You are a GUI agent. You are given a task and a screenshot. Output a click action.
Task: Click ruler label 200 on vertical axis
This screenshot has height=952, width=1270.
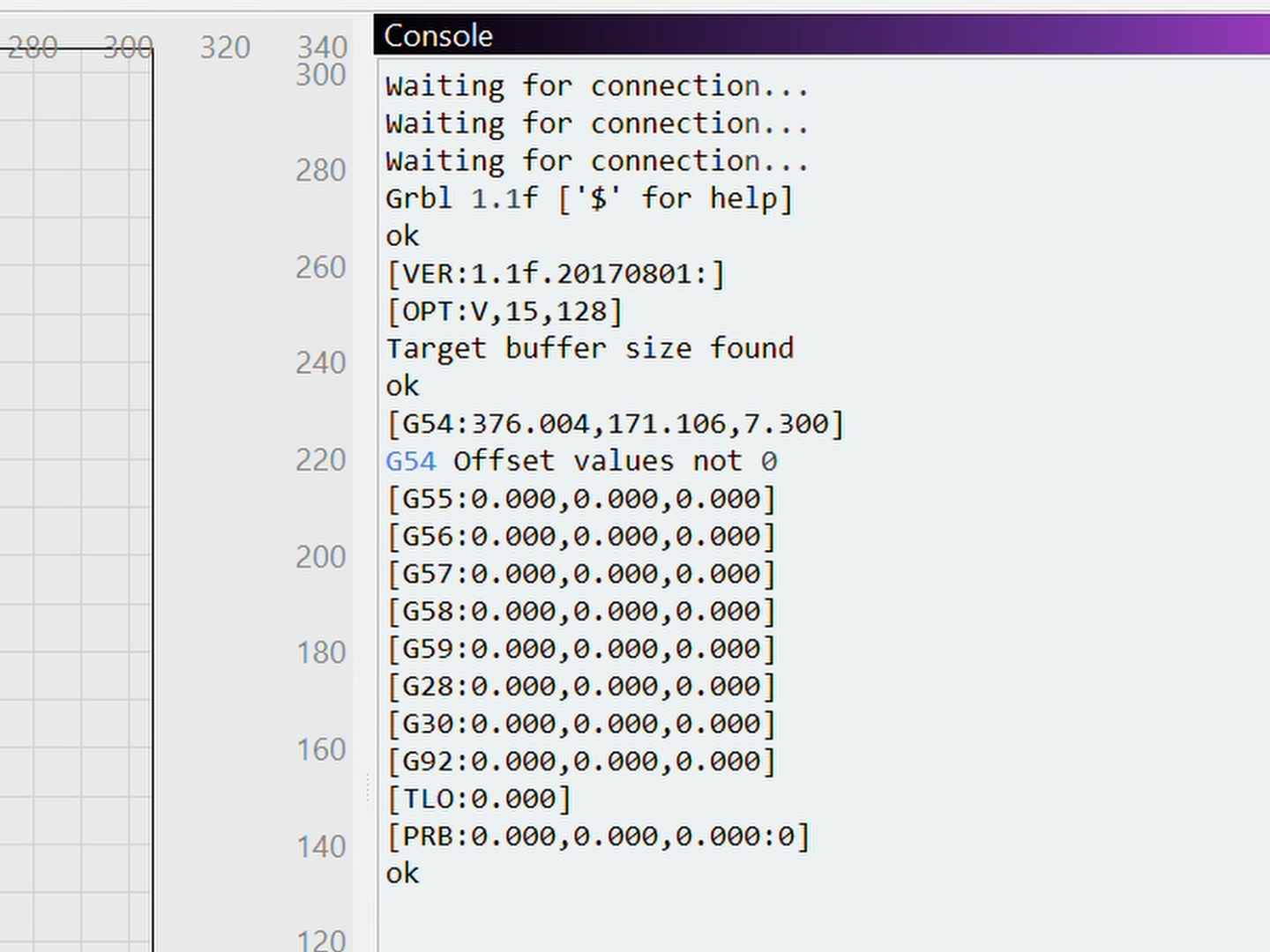321,557
